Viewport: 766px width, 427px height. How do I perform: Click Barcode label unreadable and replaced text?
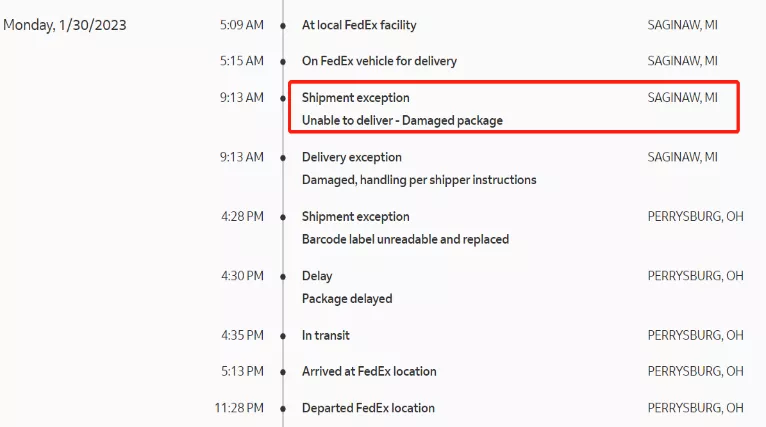[x=405, y=240]
